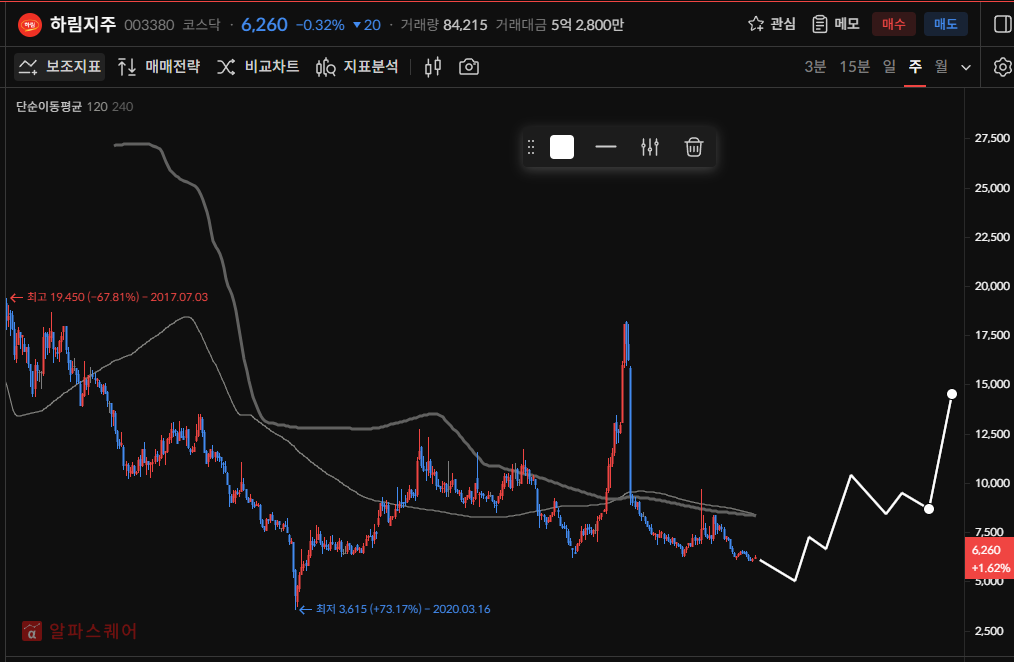Click the 20,000 price axis label

point(992,286)
